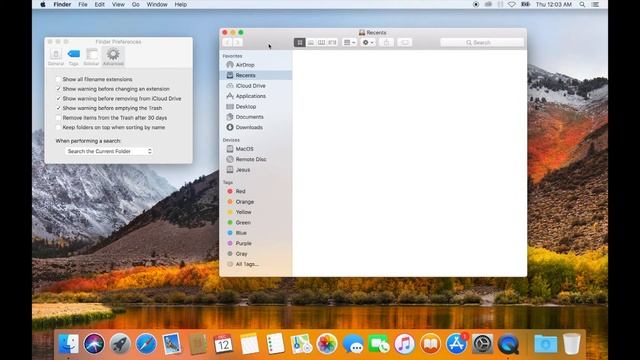Click the menu bar clock Thu 12:03 AM
This screenshot has height=360, width=640.
553,4
